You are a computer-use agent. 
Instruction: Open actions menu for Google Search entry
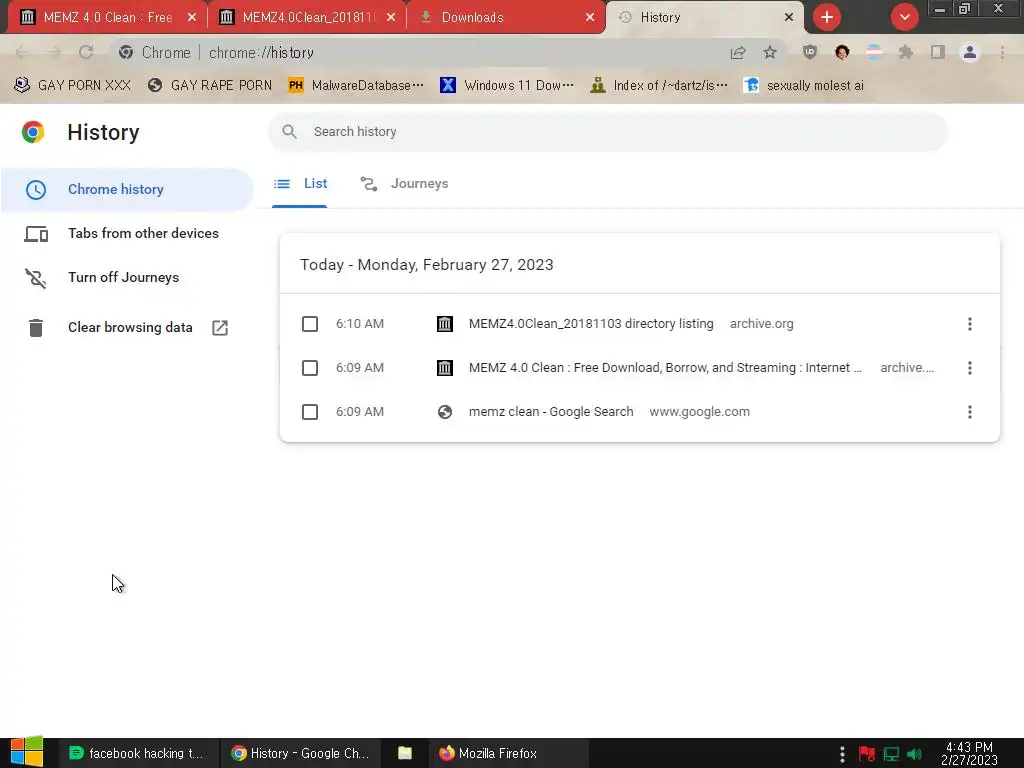pos(970,412)
